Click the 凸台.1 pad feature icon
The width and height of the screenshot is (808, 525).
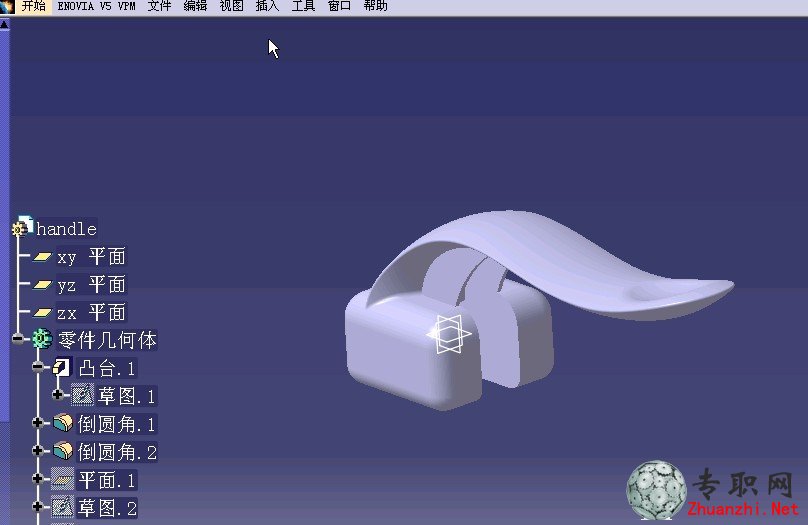click(x=61, y=367)
